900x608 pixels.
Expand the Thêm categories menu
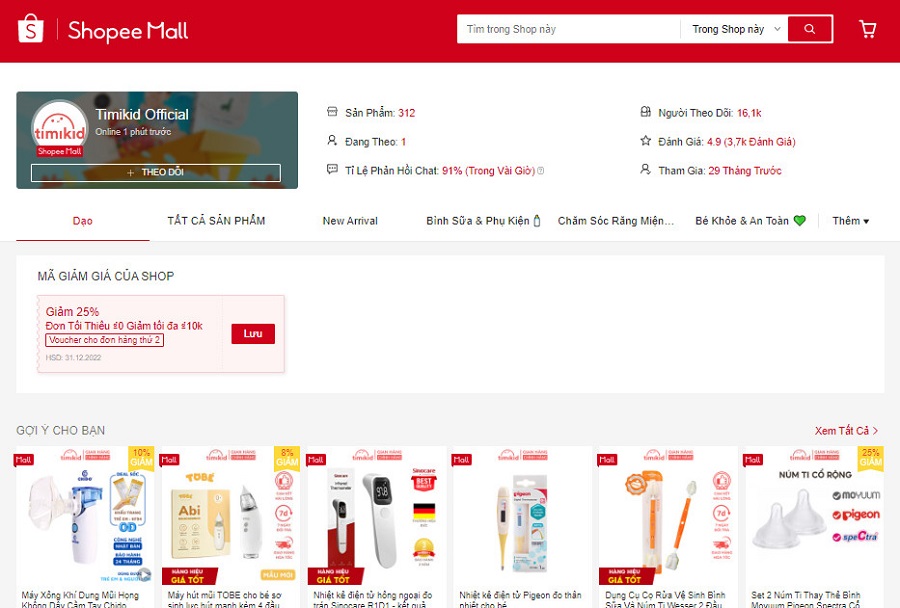[850, 221]
